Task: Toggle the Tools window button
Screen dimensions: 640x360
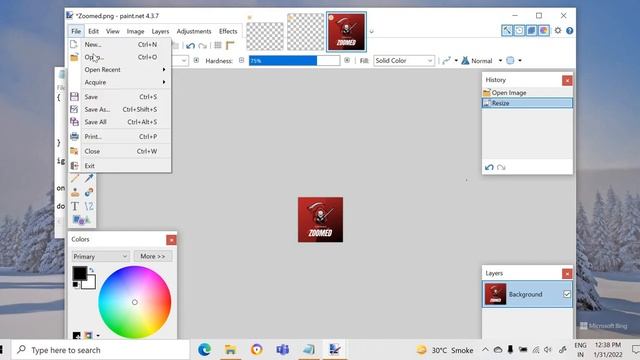Action: 507,31
